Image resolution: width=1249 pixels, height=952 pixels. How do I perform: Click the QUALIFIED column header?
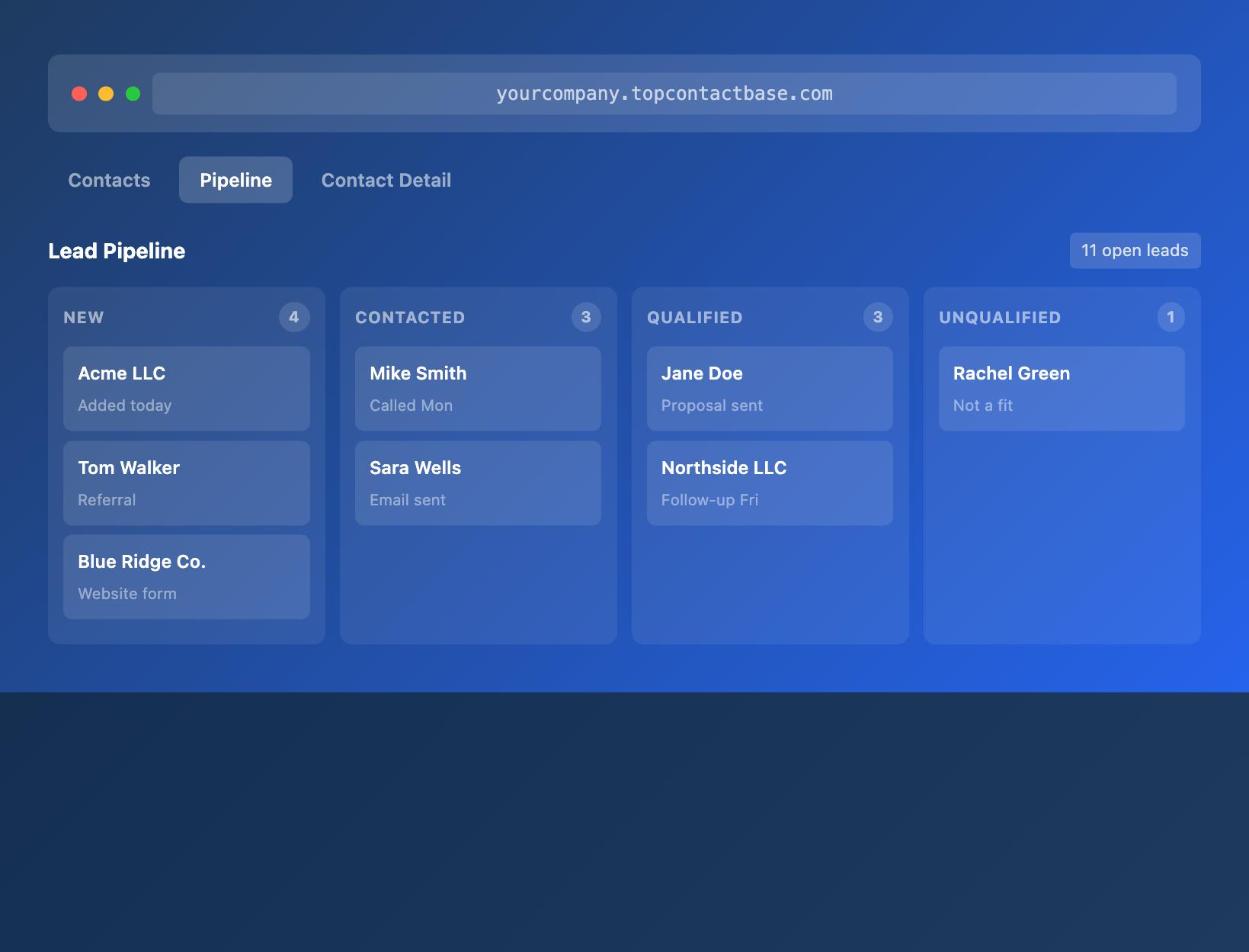[x=695, y=318]
